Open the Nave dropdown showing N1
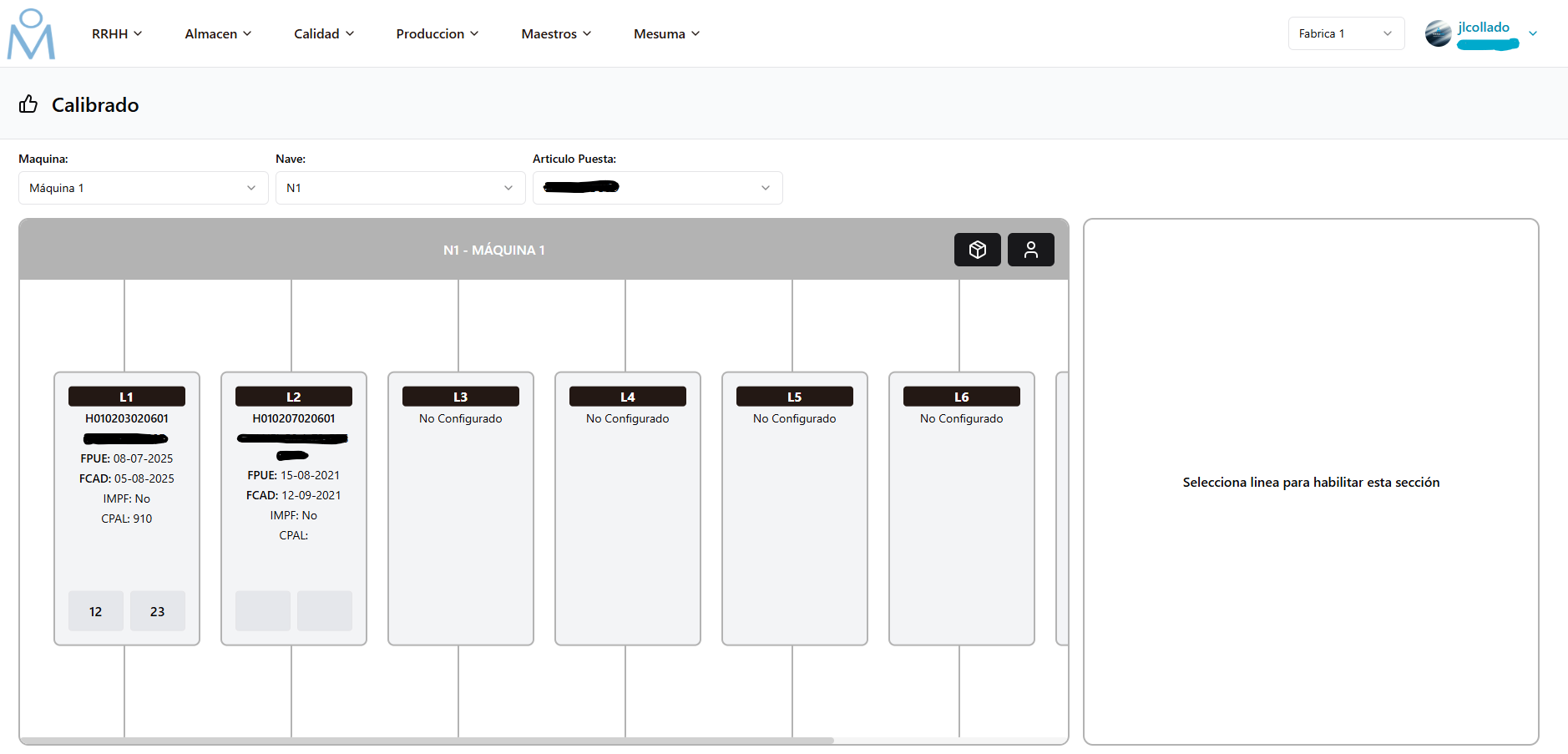1568x754 pixels. click(400, 188)
